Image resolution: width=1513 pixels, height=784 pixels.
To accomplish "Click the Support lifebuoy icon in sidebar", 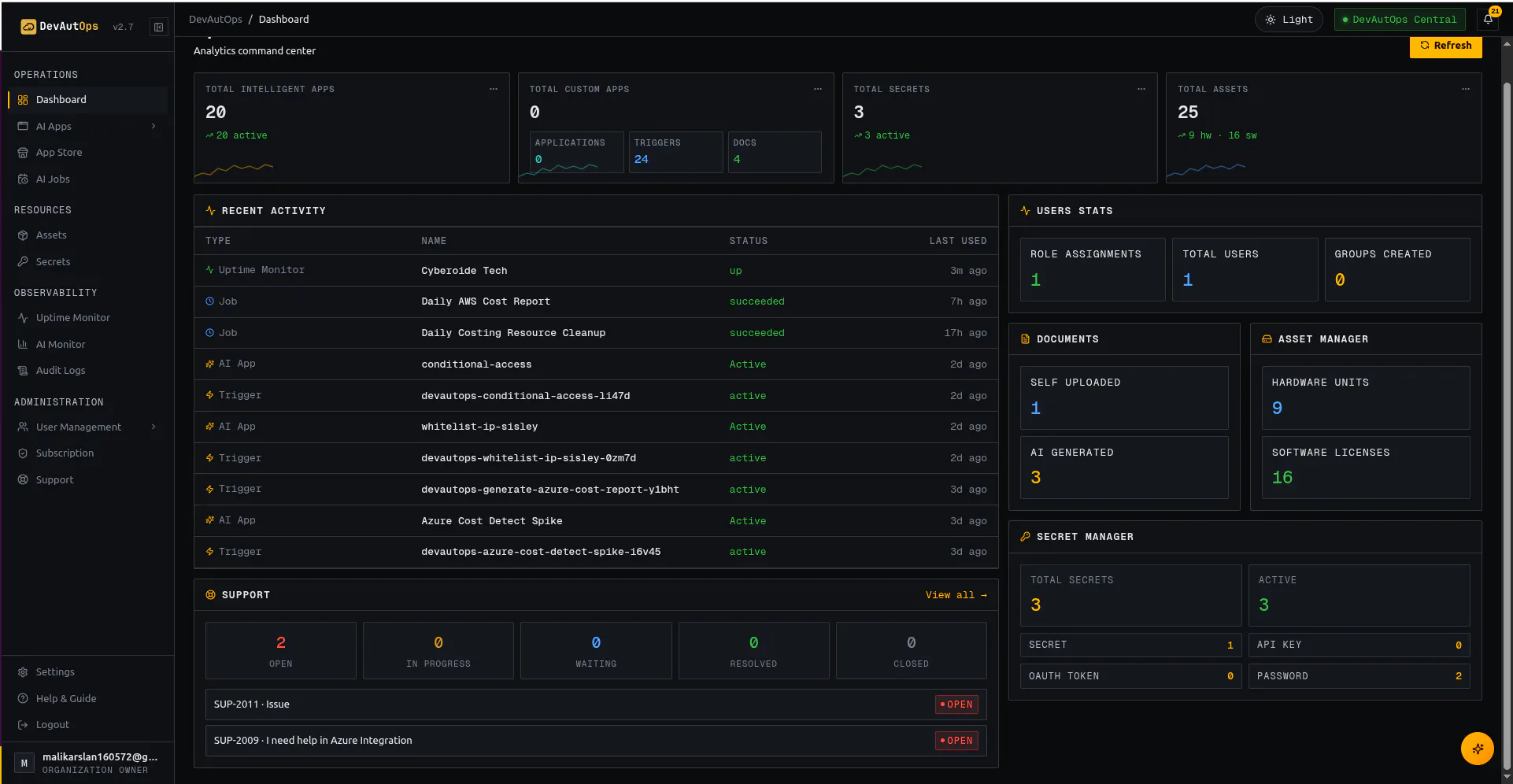I will pyautogui.click(x=23, y=480).
